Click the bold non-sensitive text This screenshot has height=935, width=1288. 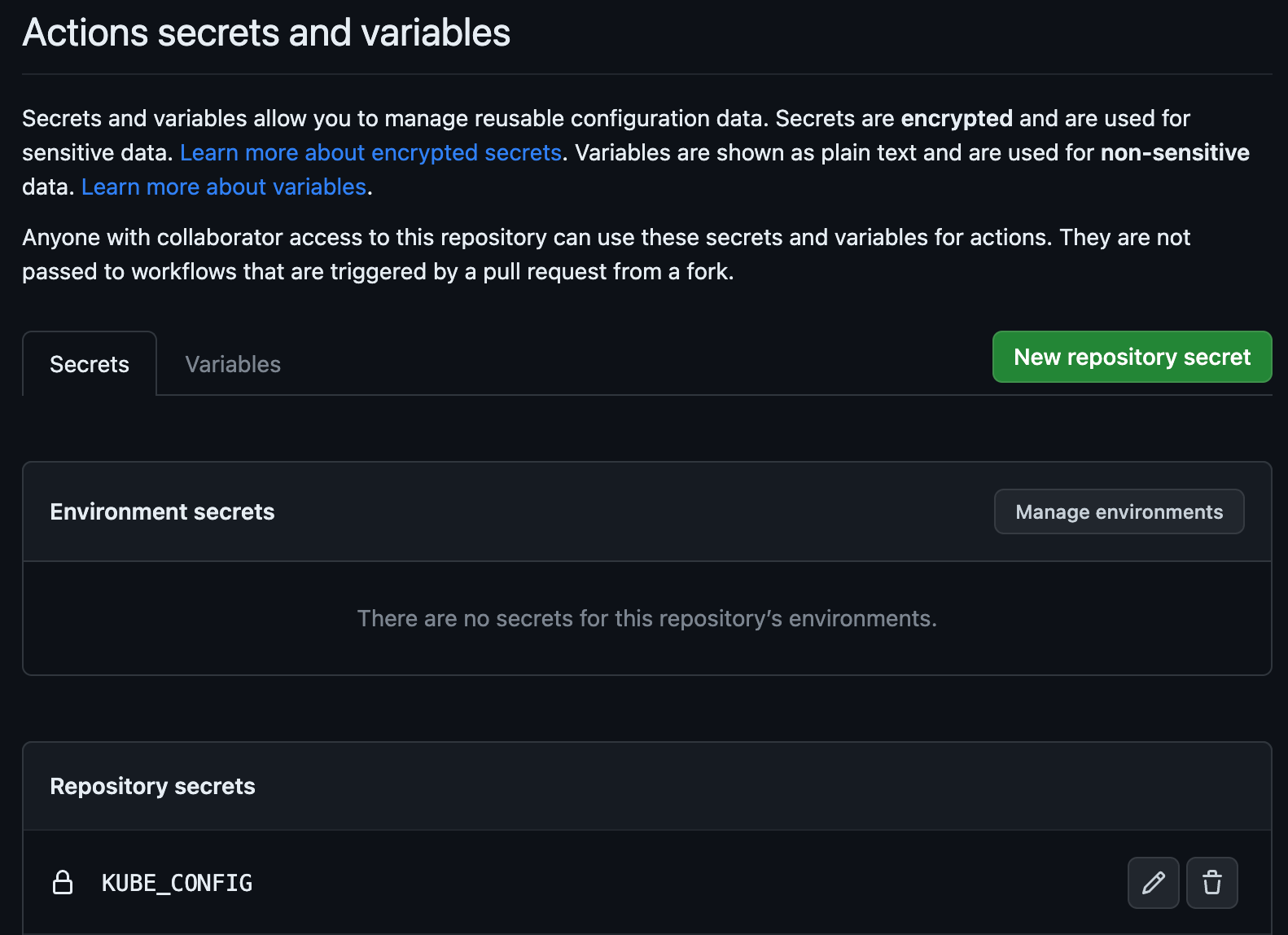pos(1174,152)
